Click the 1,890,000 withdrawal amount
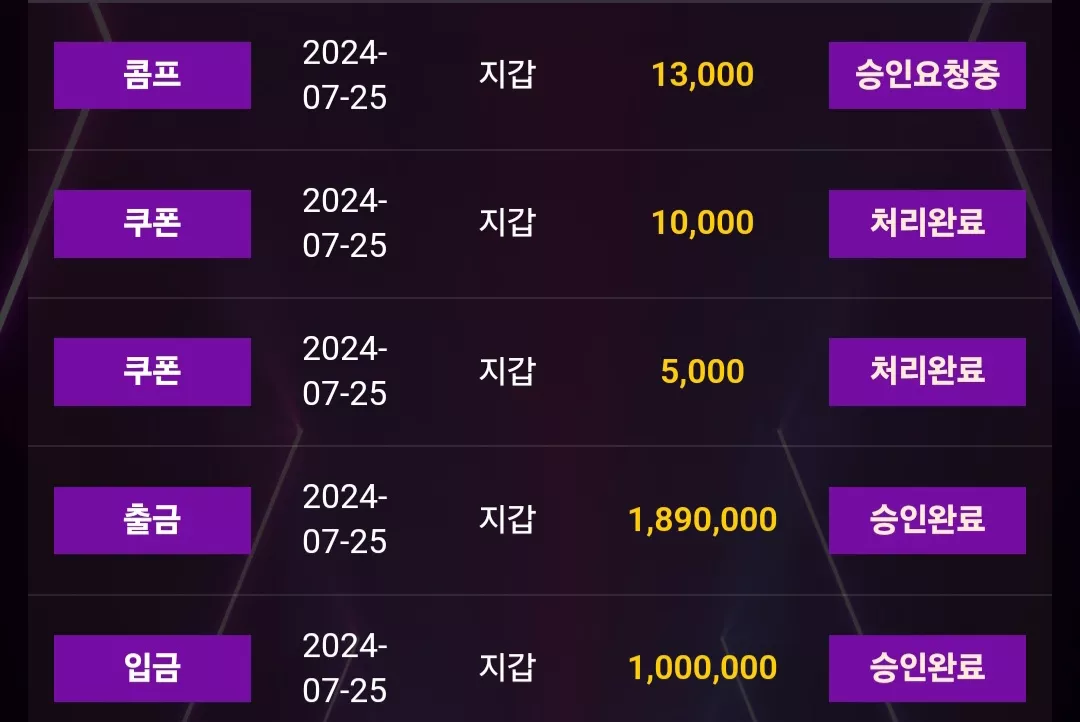 703,520
